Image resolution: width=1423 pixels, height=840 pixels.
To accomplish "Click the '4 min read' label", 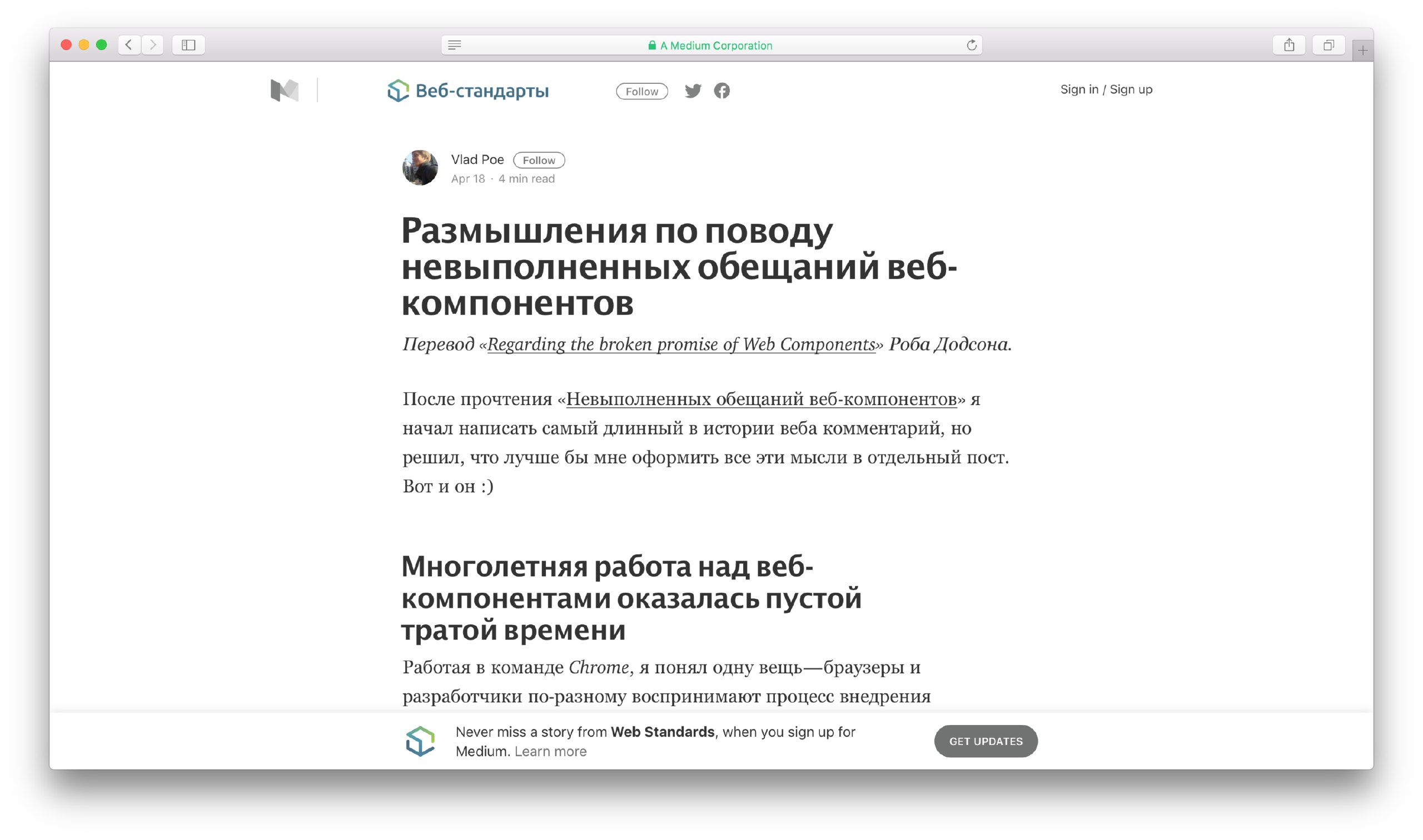I will (x=526, y=179).
